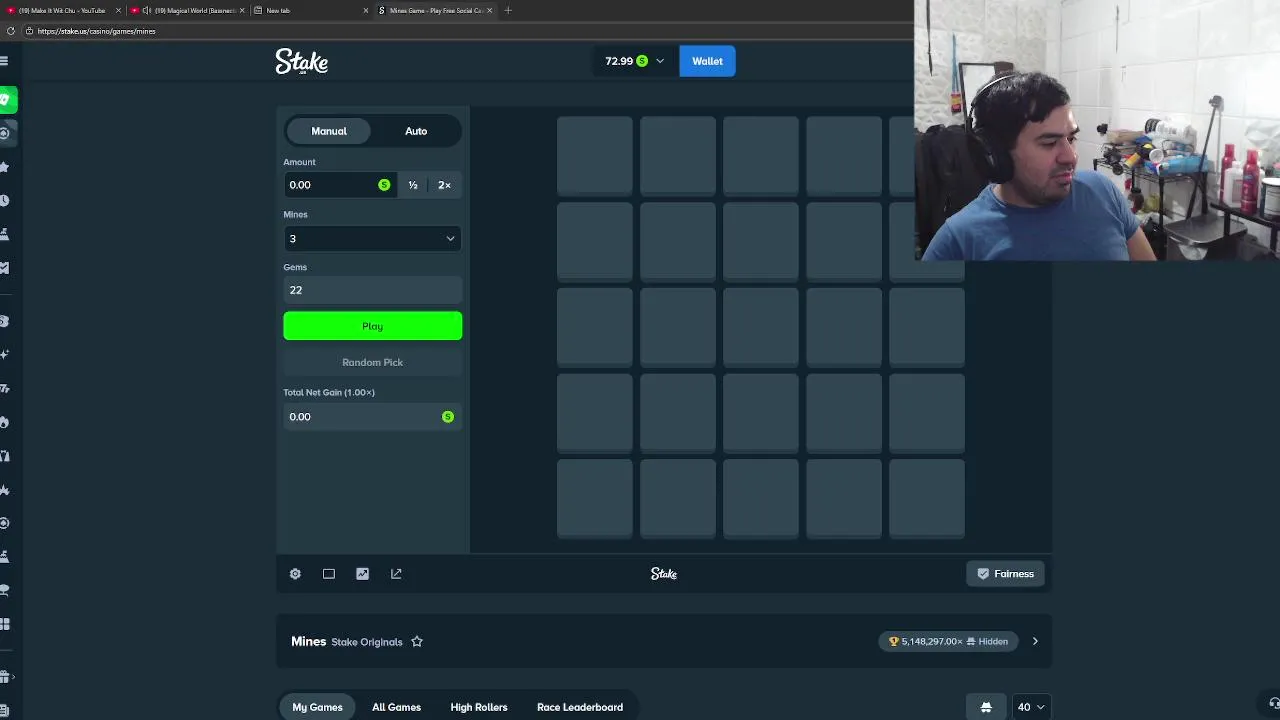Open the Race Leaderboard tab

click(580, 707)
